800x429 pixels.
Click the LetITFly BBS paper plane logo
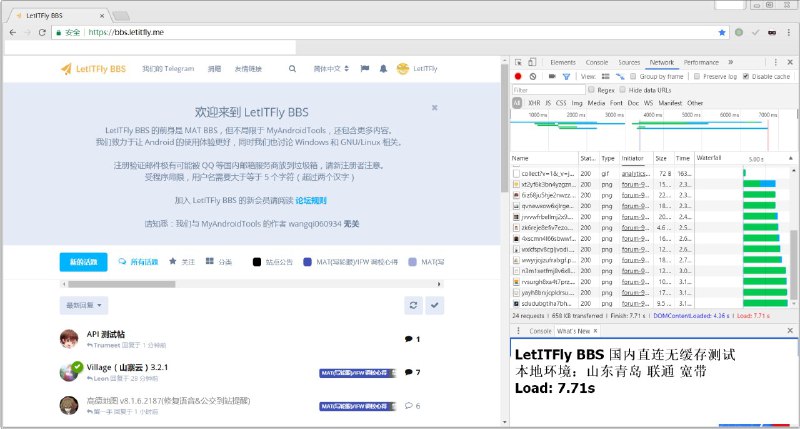point(66,69)
